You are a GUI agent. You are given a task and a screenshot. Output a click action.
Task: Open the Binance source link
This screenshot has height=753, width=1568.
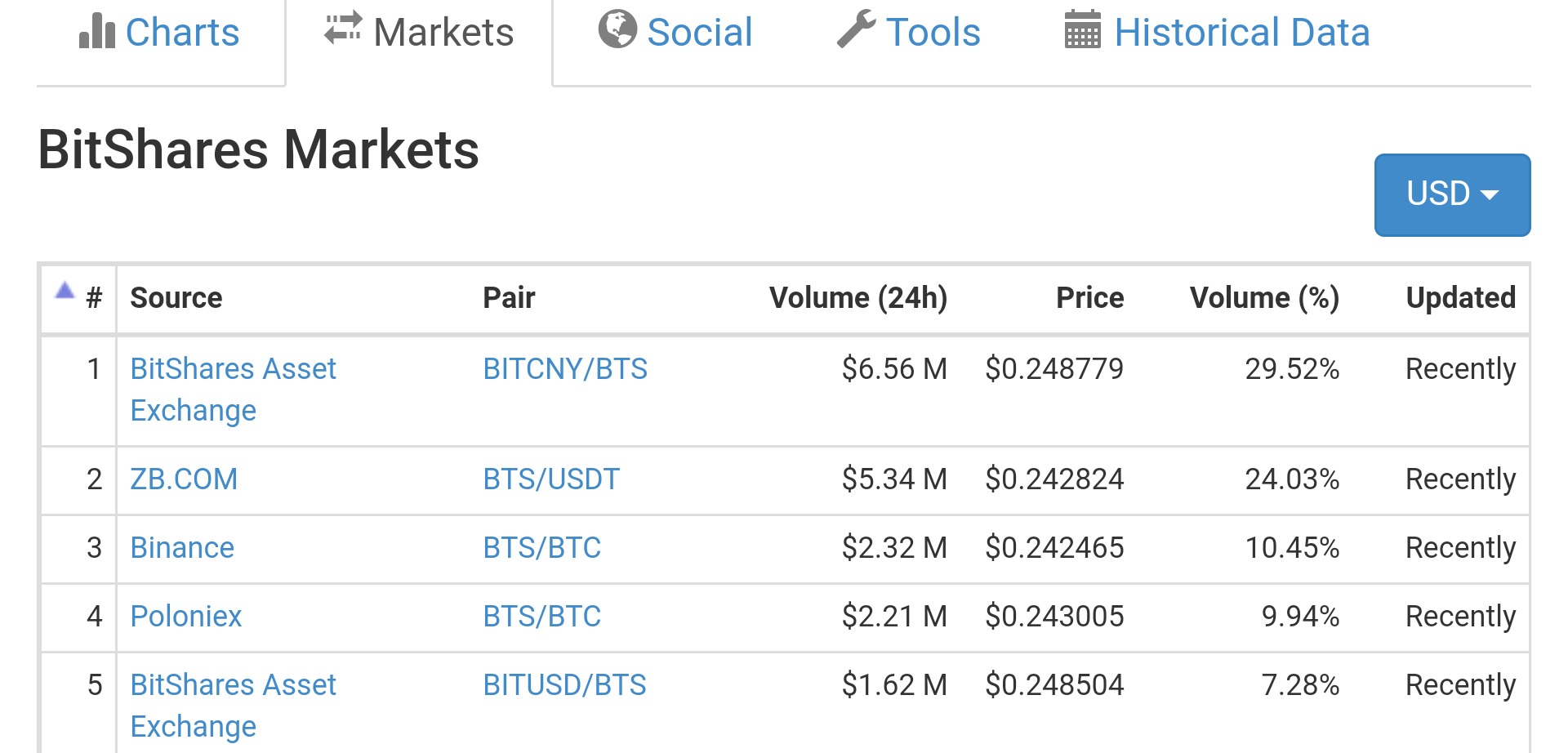click(182, 547)
